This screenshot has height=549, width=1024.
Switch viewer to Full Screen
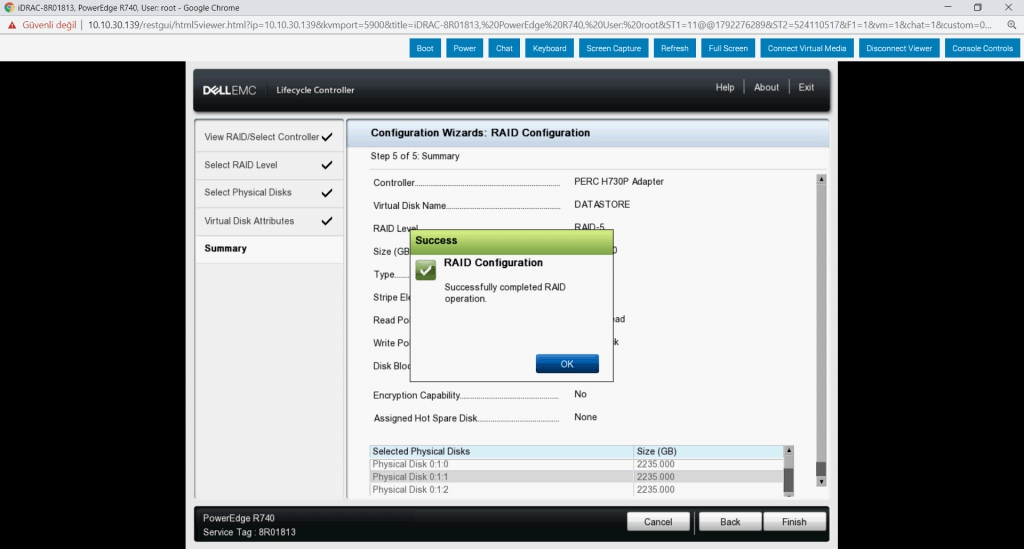pos(727,48)
